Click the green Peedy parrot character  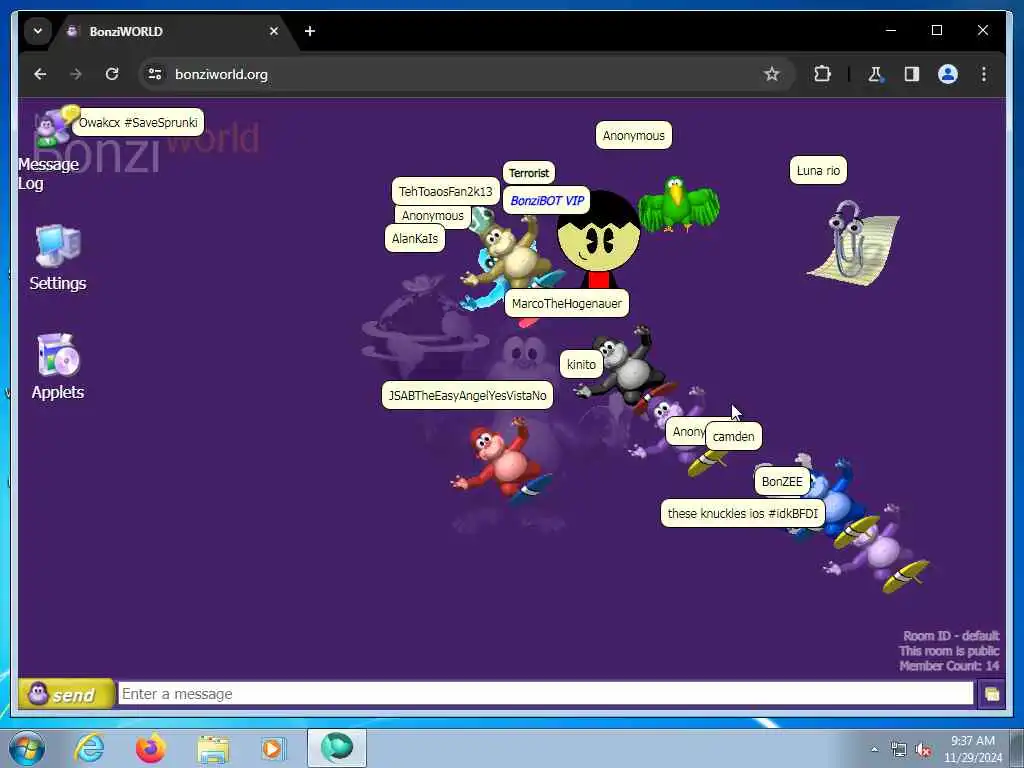coord(678,205)
